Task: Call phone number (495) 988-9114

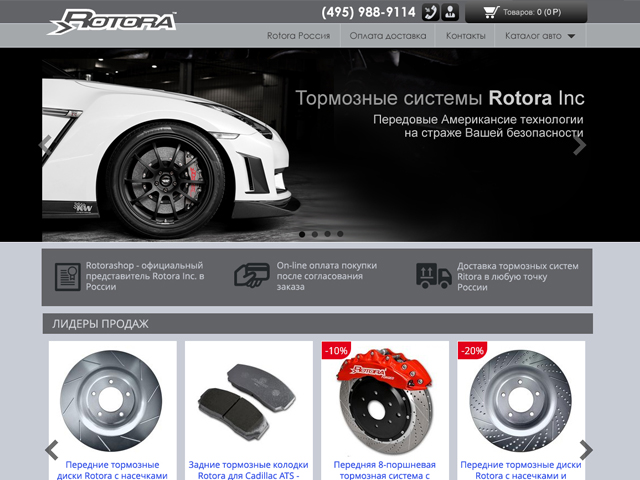Action: pyautogui.click(x=368, y=12)
